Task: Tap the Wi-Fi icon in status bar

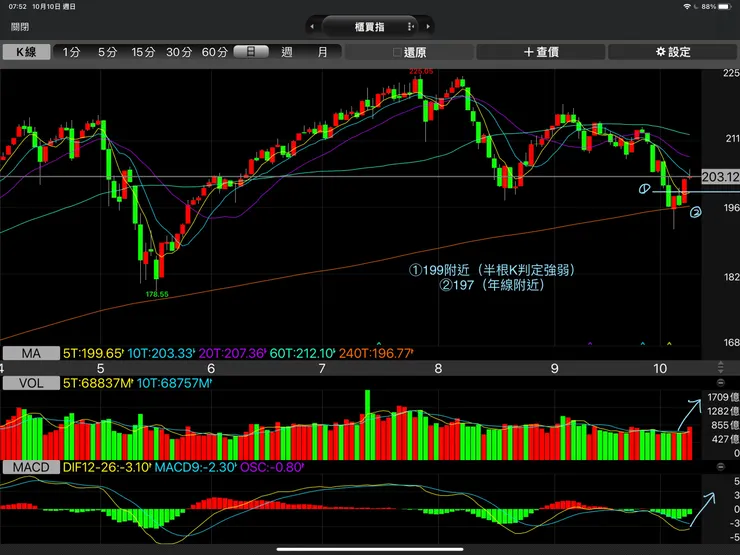Action: [x=687, y=7]
